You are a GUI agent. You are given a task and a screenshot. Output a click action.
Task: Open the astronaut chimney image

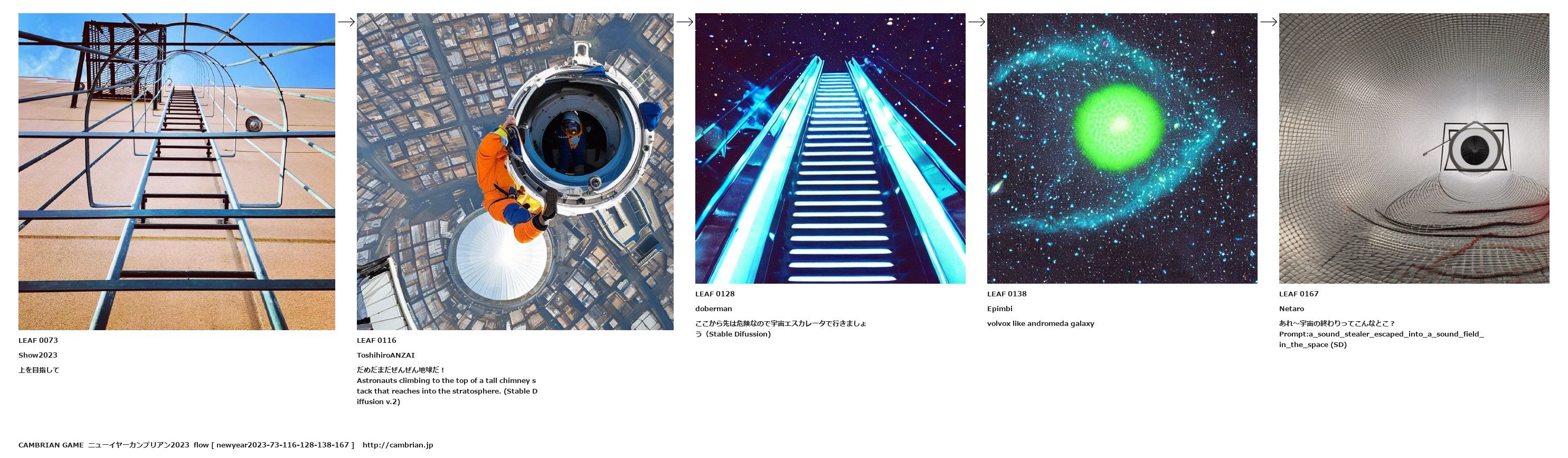[515, 172]
